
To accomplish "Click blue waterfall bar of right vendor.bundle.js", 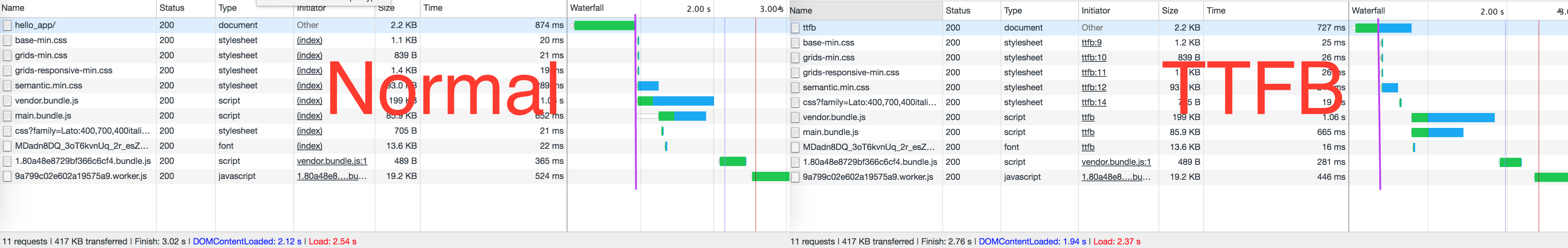I will 1461,117.
